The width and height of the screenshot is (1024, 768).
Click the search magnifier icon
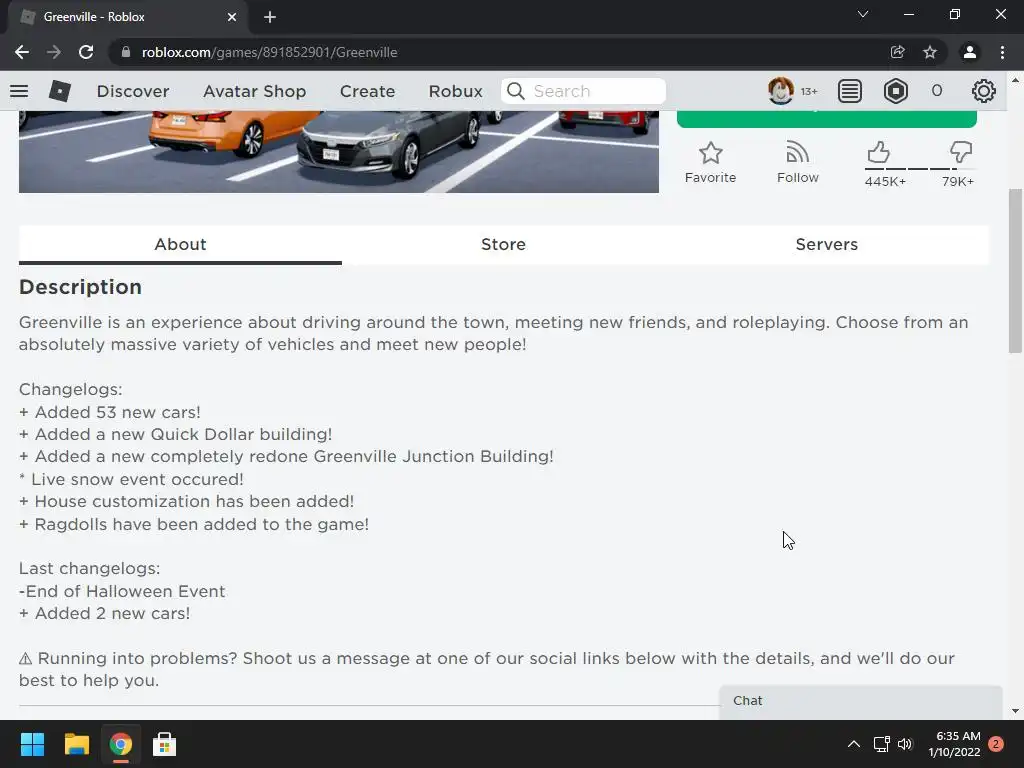(x=516, y=91)
